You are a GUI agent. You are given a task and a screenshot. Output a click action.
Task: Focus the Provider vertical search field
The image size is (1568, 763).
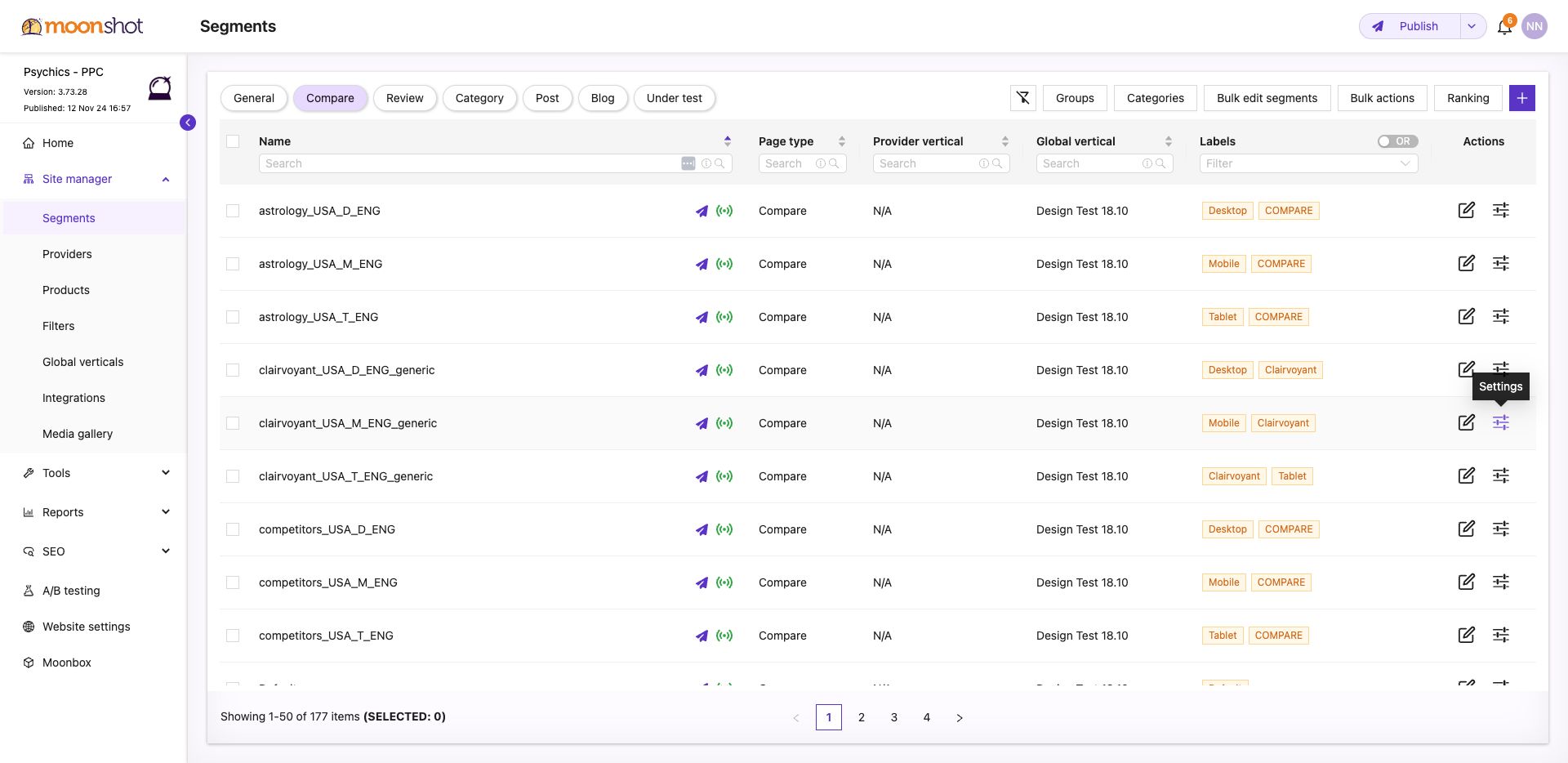[x=941, y=163]
